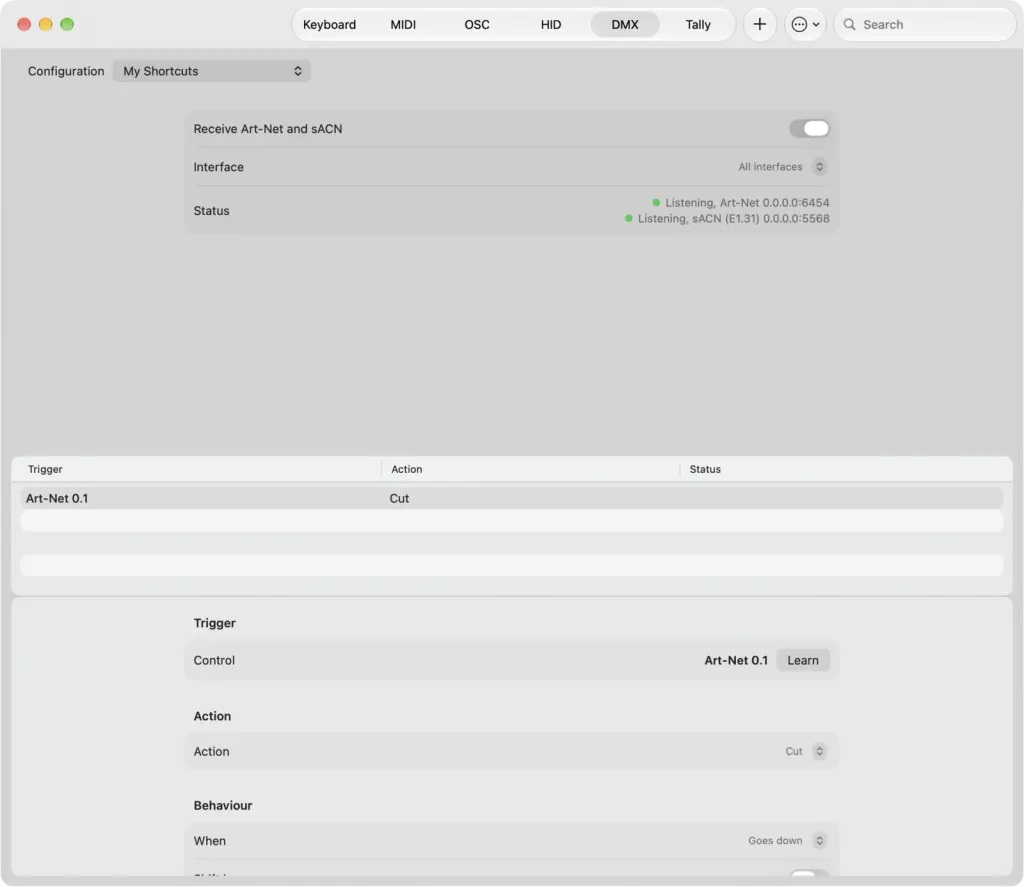Switch to the OSC tab

point(477,24)
